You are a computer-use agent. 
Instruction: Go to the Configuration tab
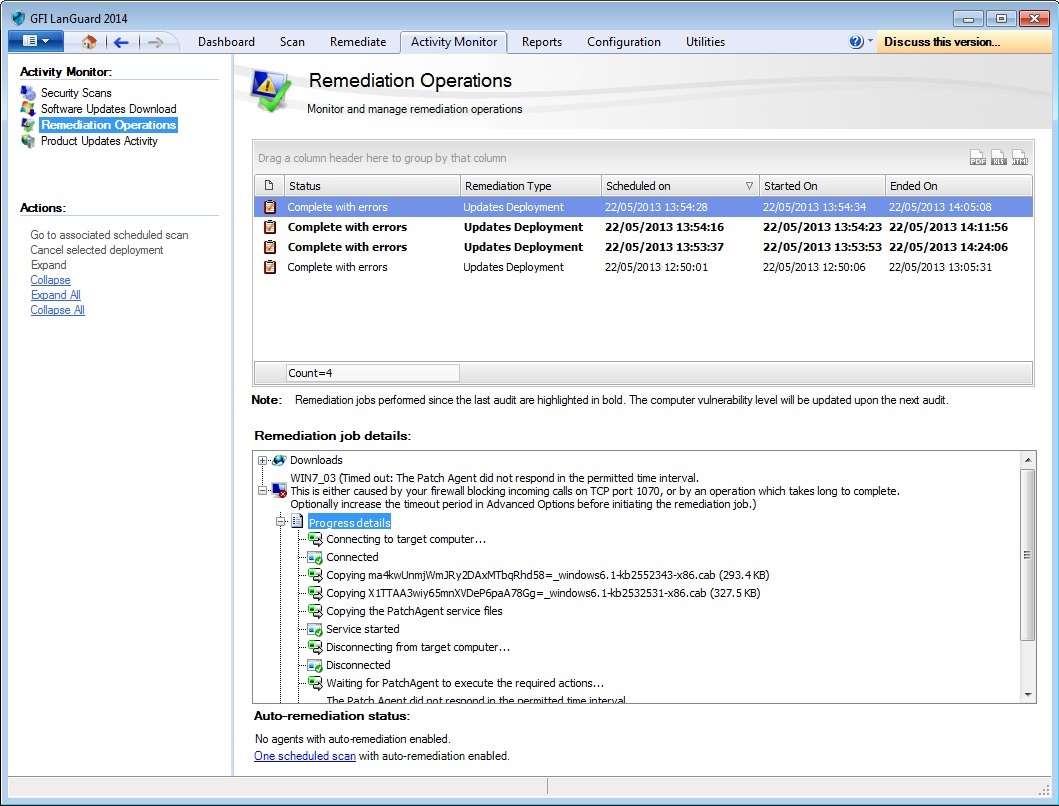tap(624, 42)
